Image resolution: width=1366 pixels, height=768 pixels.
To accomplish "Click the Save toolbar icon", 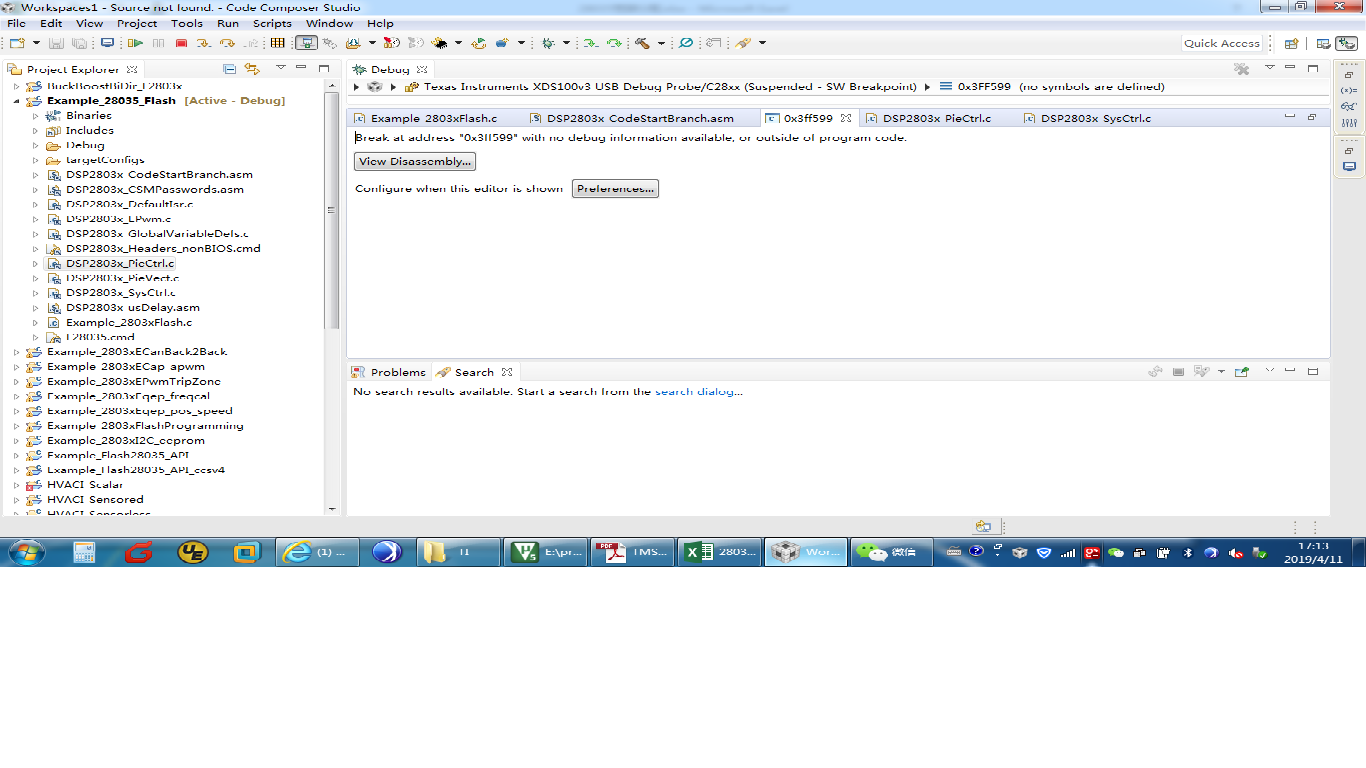I will [56, 43].
